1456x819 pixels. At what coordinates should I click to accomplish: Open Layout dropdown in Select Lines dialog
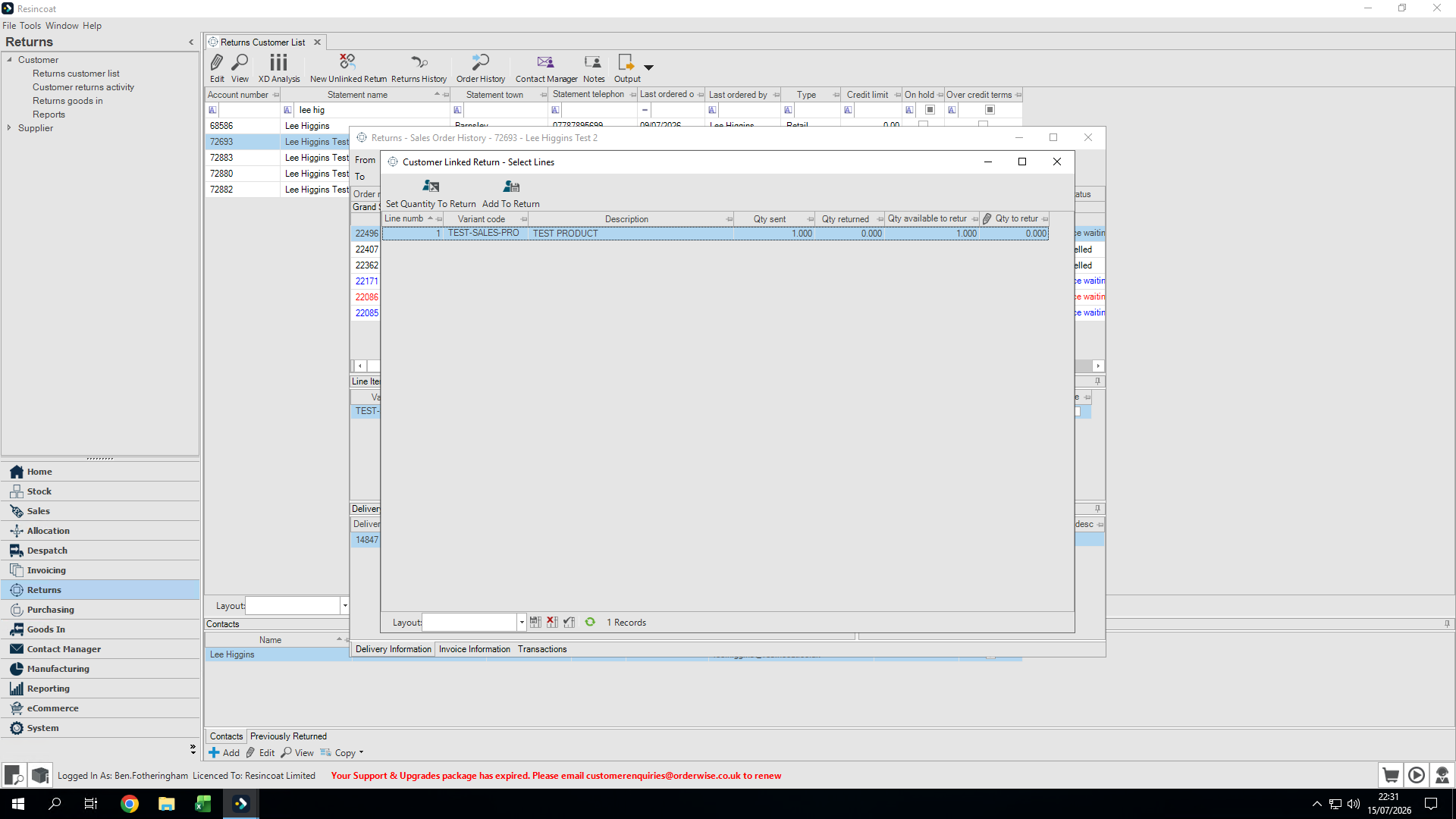point(522,623)
